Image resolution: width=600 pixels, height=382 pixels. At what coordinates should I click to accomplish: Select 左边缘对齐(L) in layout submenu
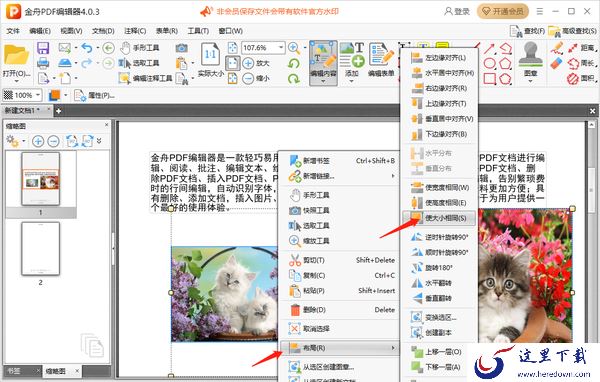coord(439,58)
